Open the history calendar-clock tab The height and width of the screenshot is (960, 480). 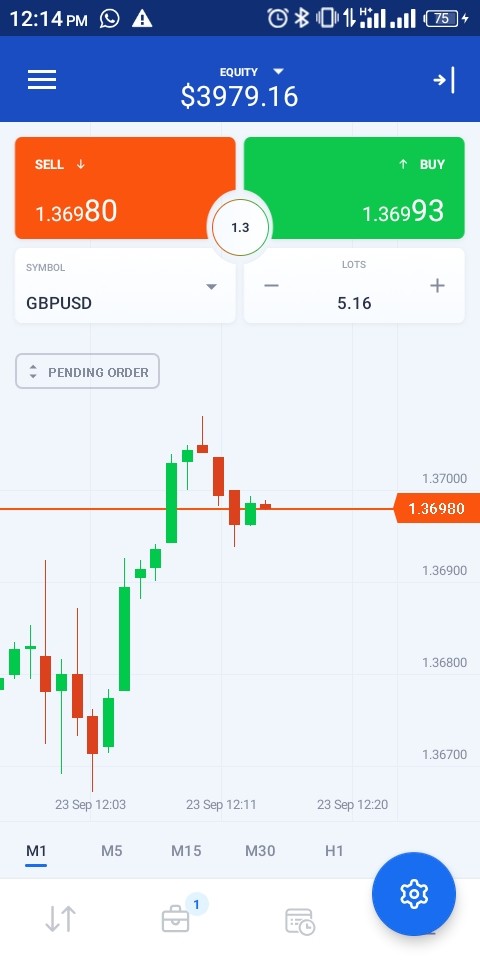(300, 921)
